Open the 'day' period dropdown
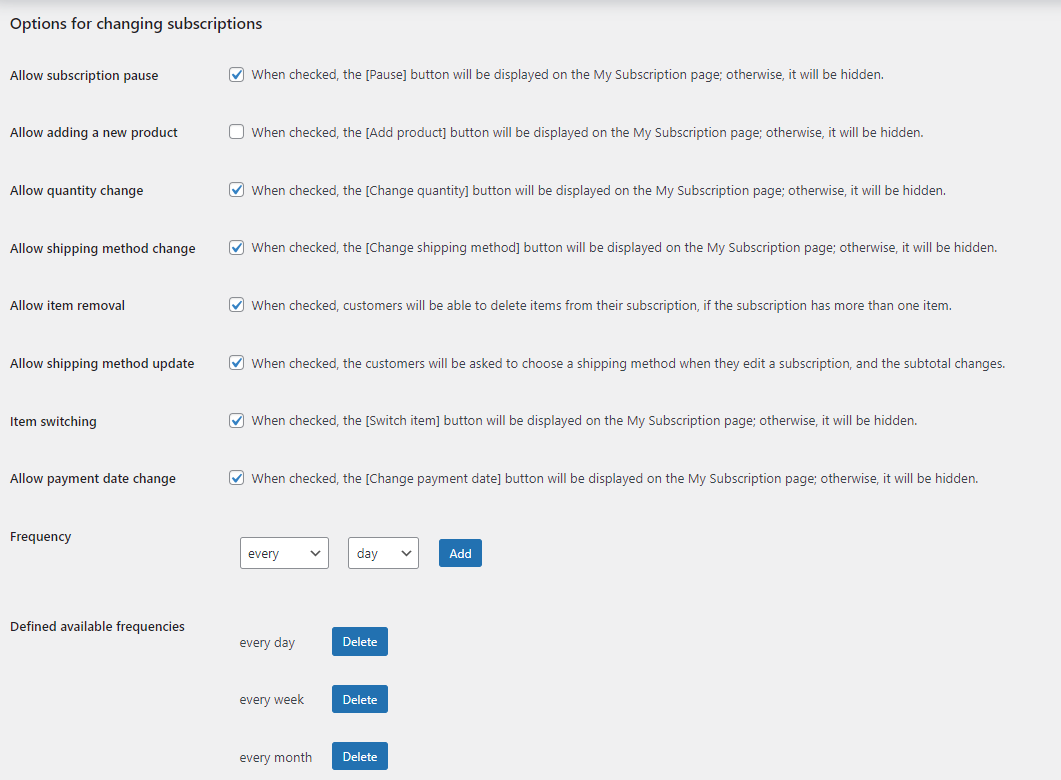Viewport: 1061px width, 780px height. 383,552
